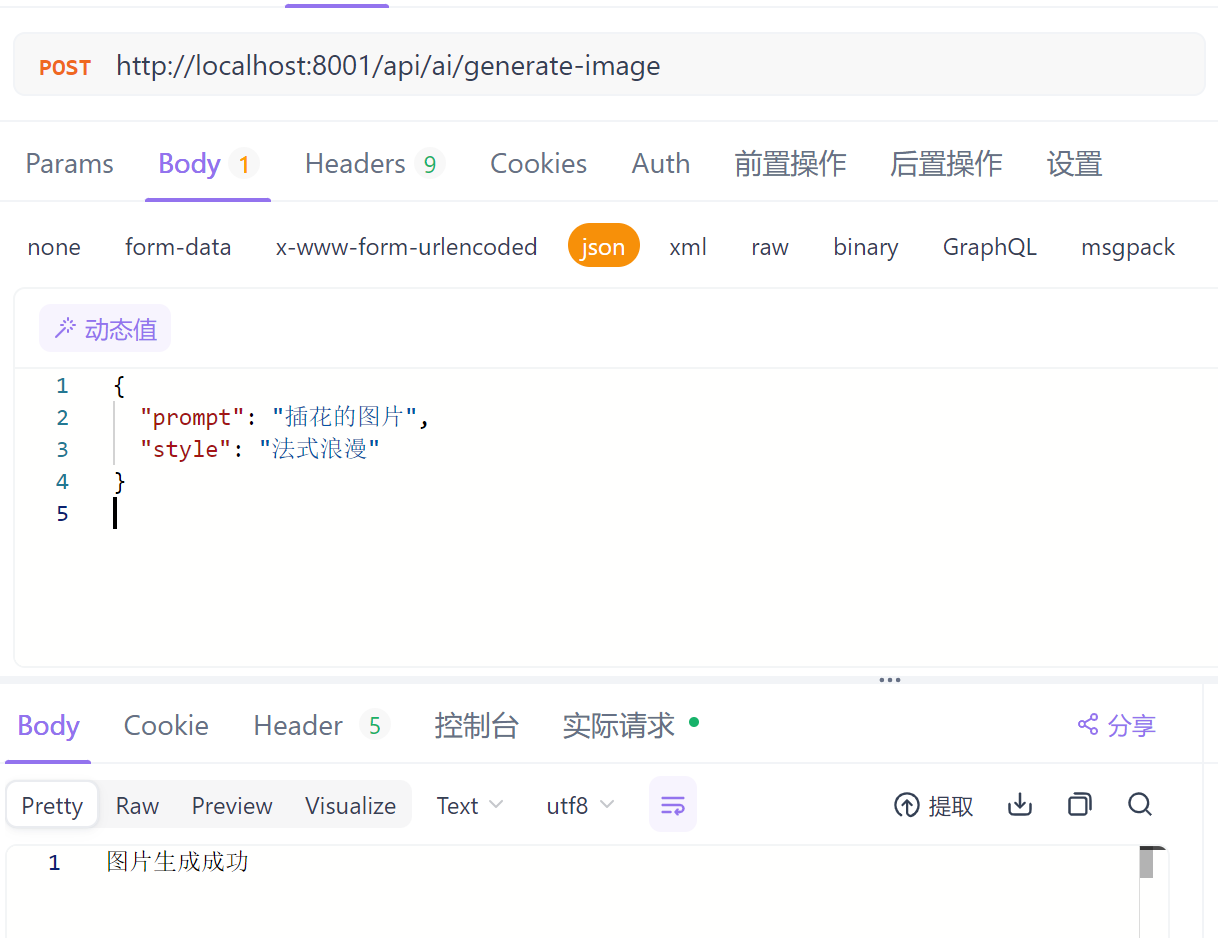This screenshot has height=938, width=1218.
Task: Open the 动态值 dynamic value inserter
Action: 104,327
